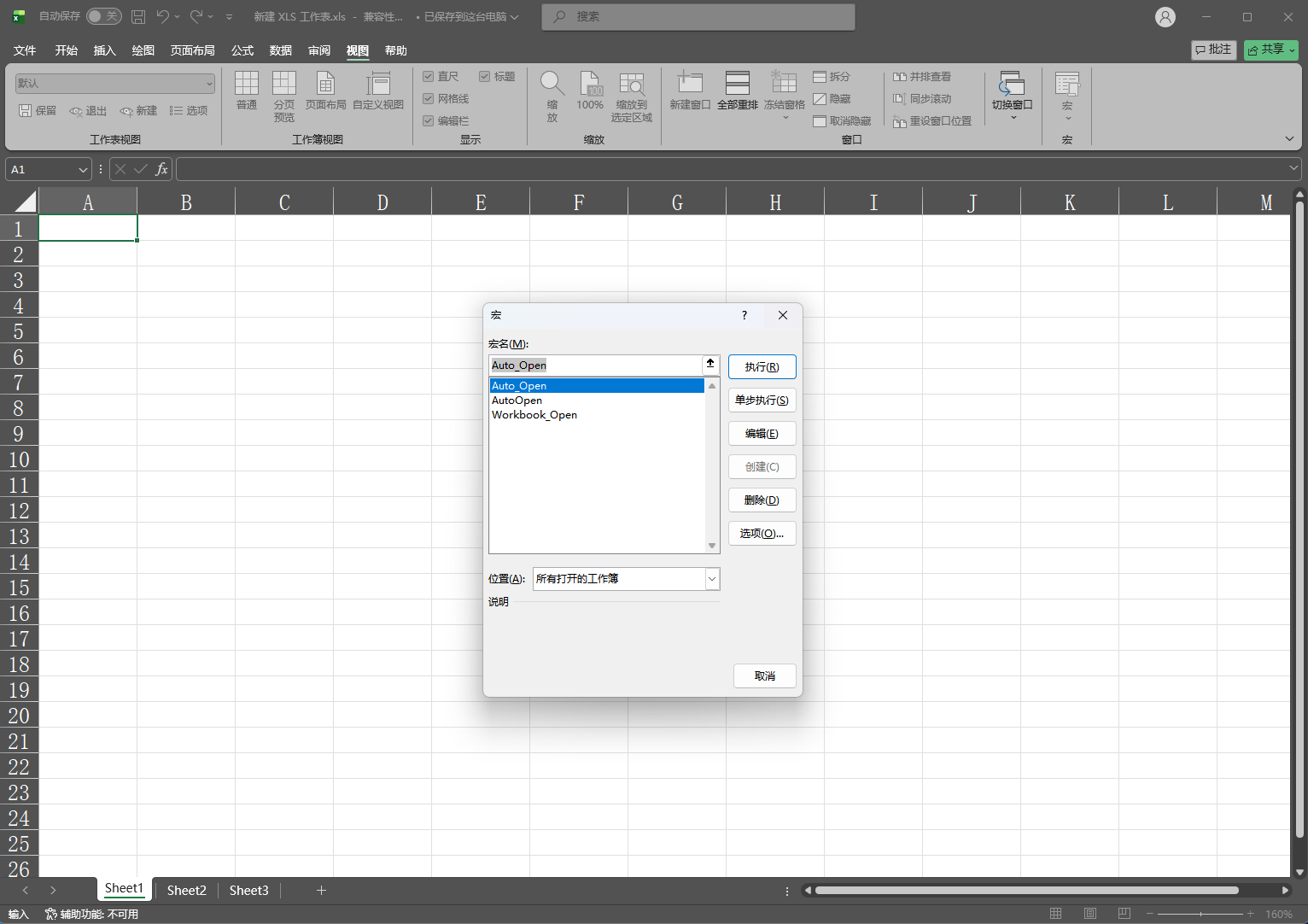Click the horizontal scrollbar at bottom

coord(1027,890)
